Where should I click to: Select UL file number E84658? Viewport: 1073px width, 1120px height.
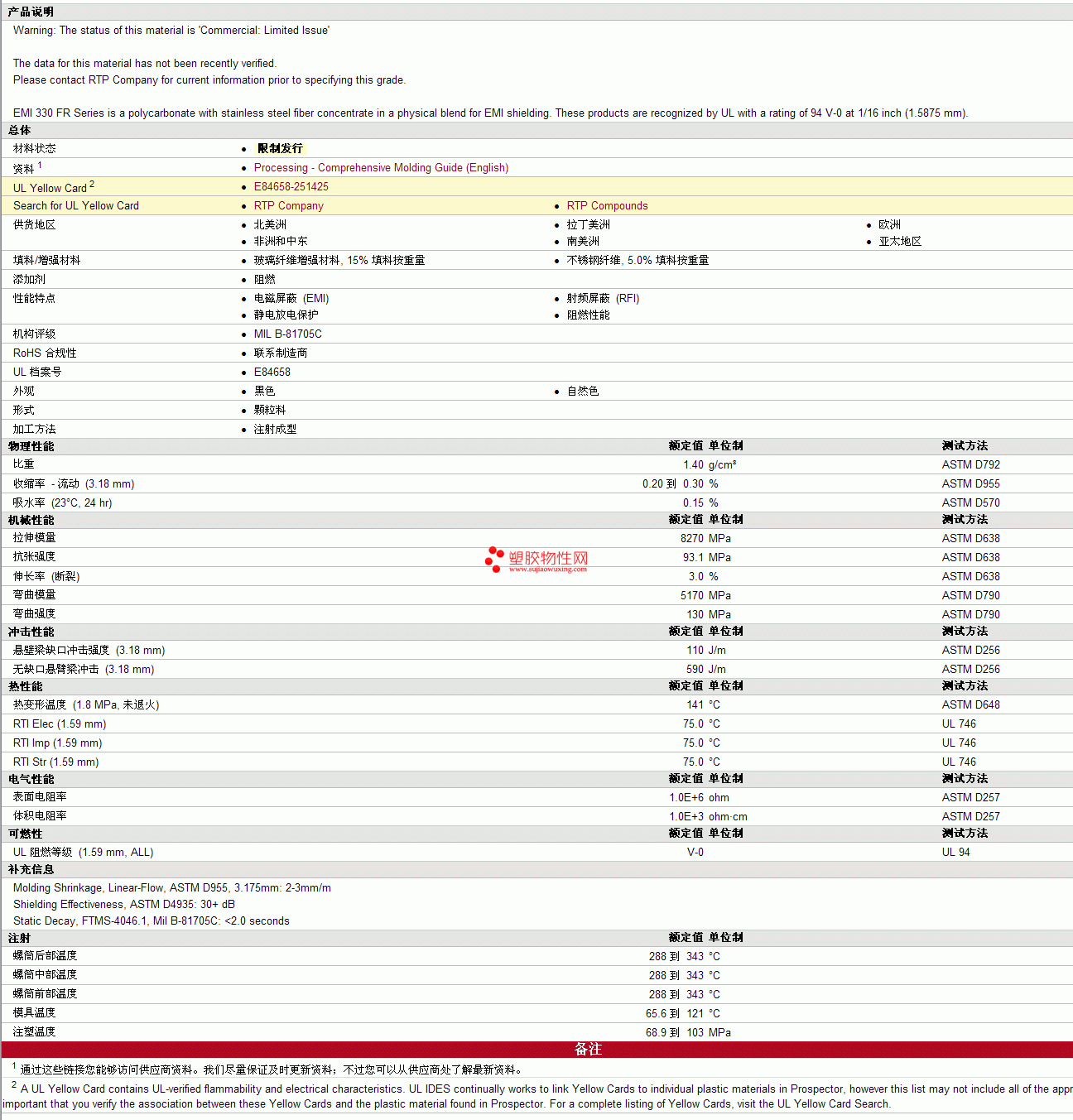coord(272,372)
